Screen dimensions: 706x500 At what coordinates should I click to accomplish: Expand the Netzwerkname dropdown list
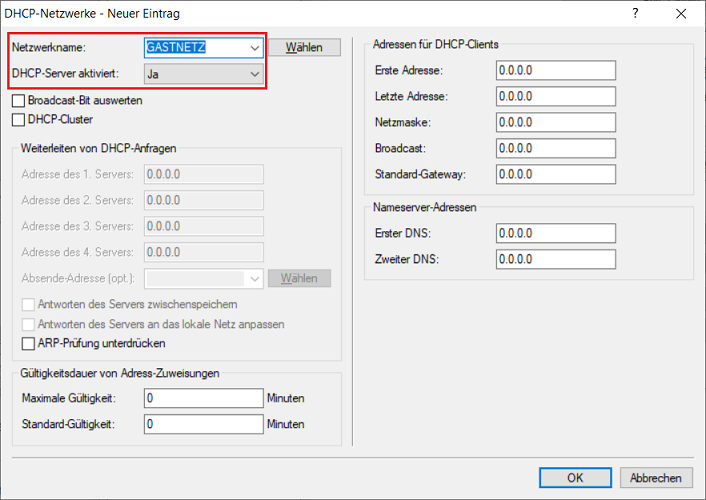(x=254, y=47)
